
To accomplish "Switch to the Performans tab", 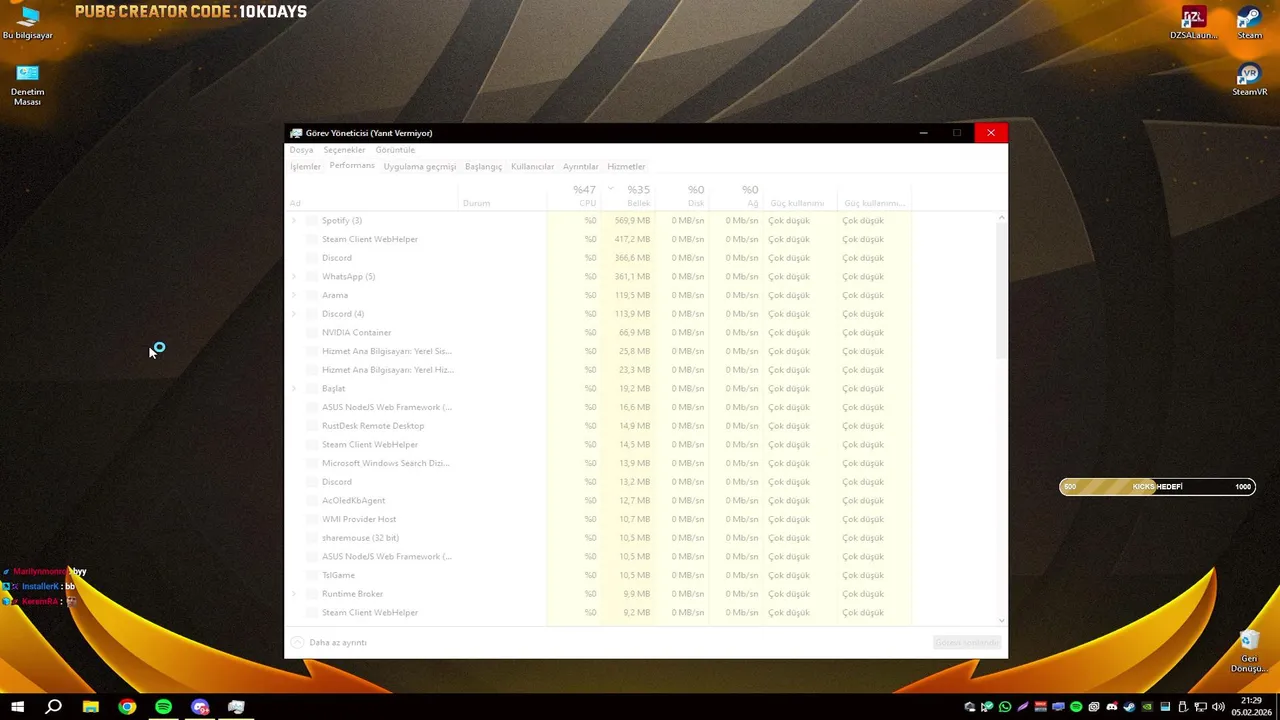I will pos(352,166).
